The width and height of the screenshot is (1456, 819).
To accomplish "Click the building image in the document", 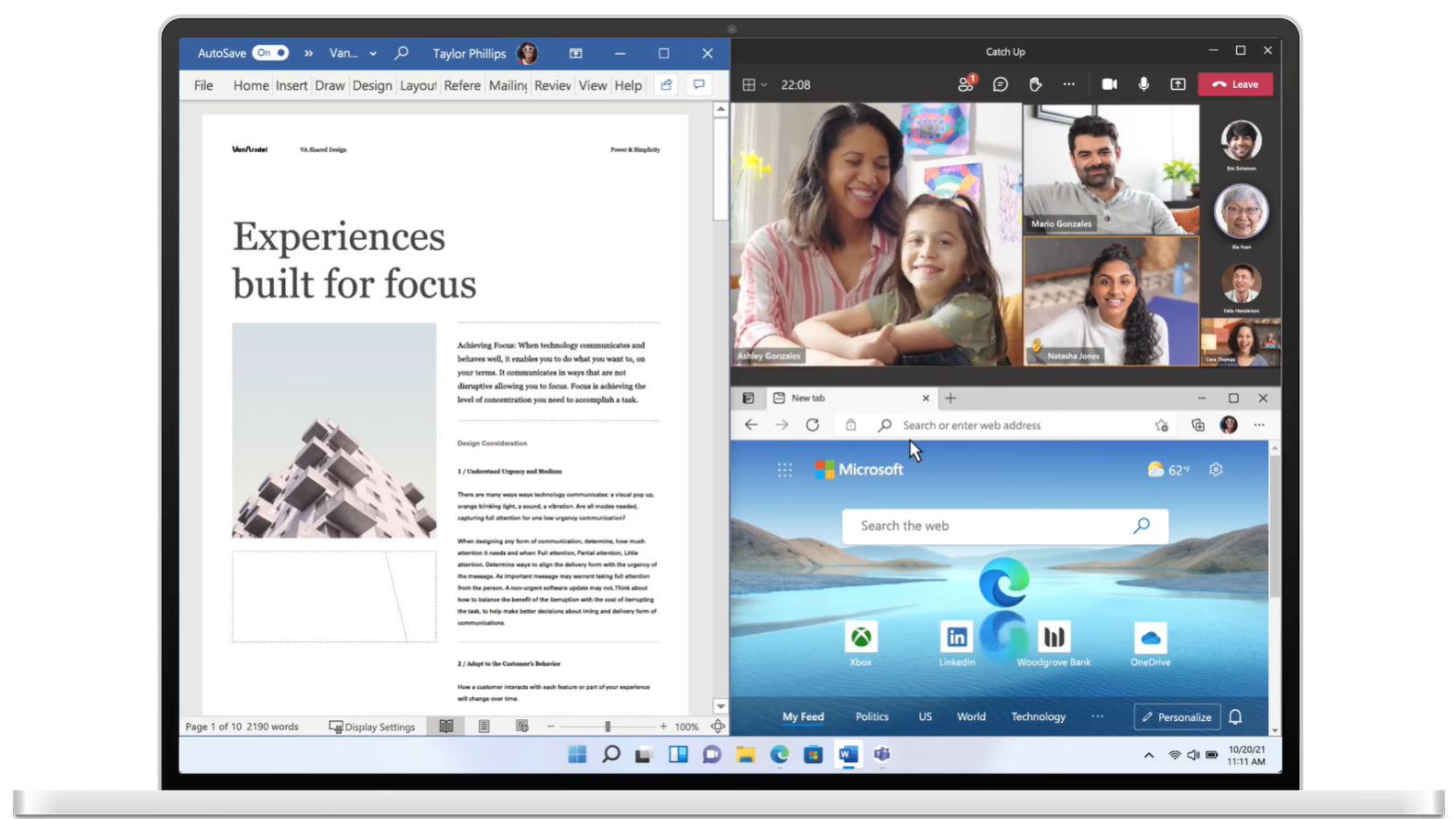I will (x=334, y=430).
